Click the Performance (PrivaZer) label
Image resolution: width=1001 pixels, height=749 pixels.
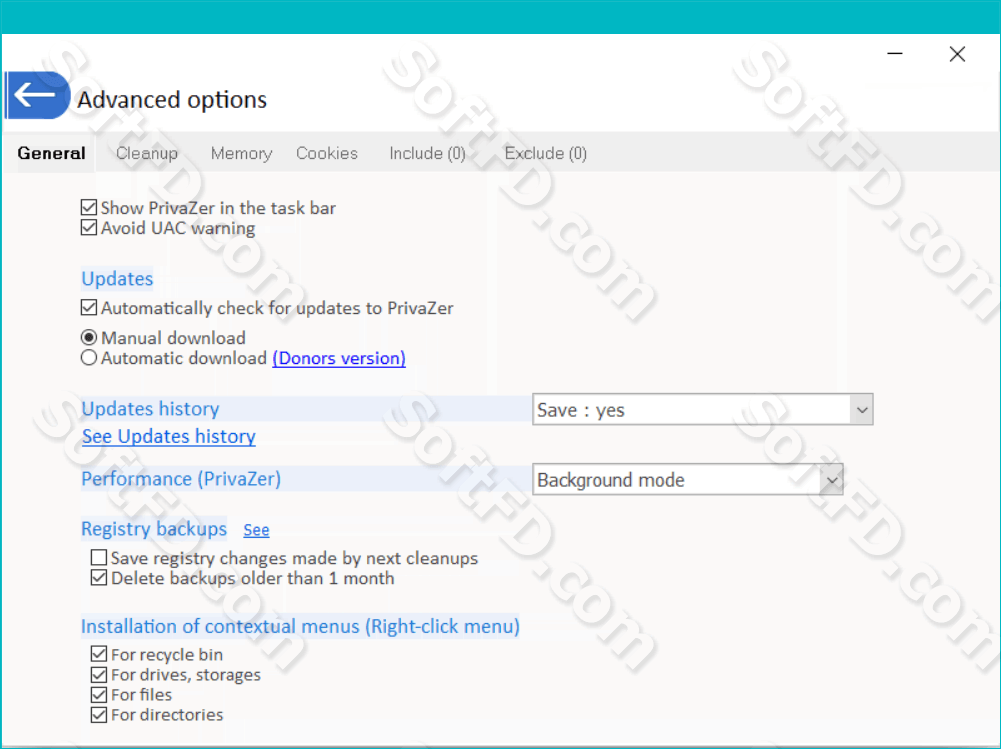pyautogui.click(x=181, y=479)
